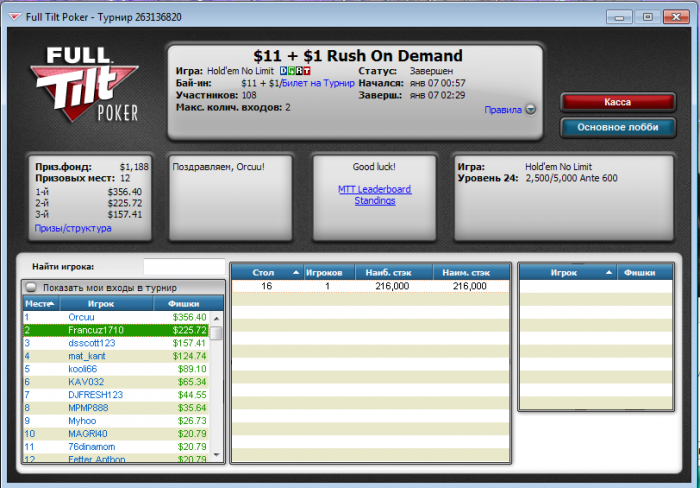Select table 16 row
Viewport: 700px width, 488px height.
click(371, 286)
